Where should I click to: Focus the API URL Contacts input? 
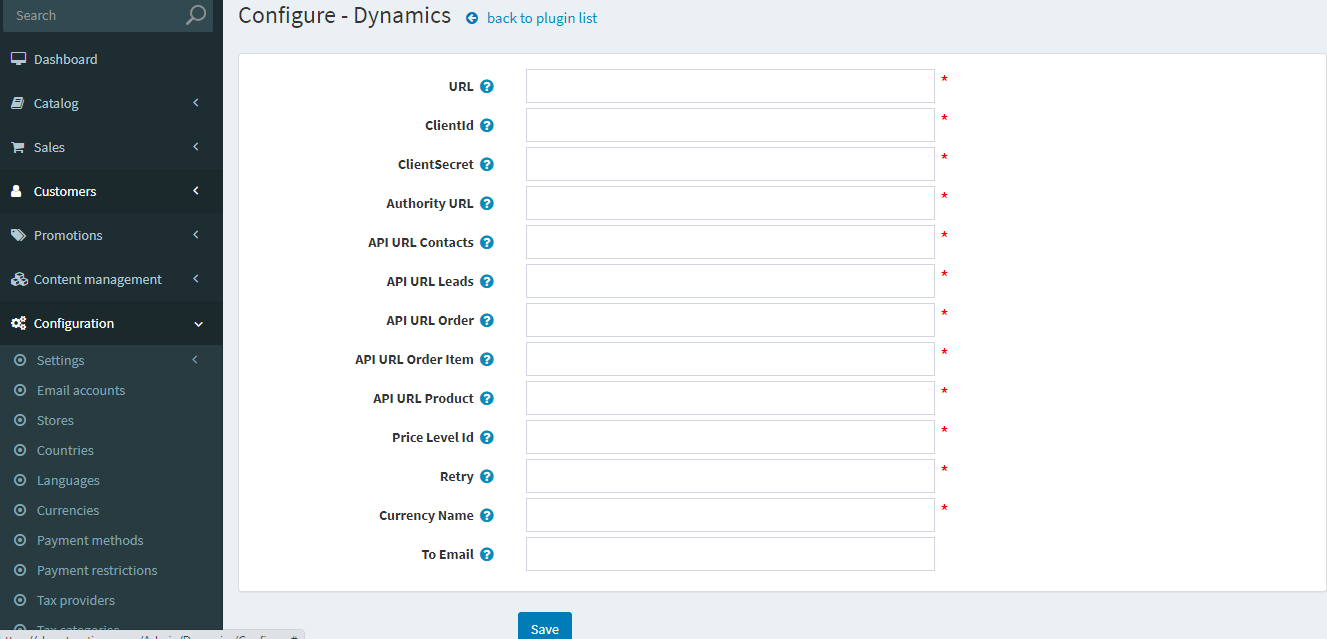(x=730, y=242)
